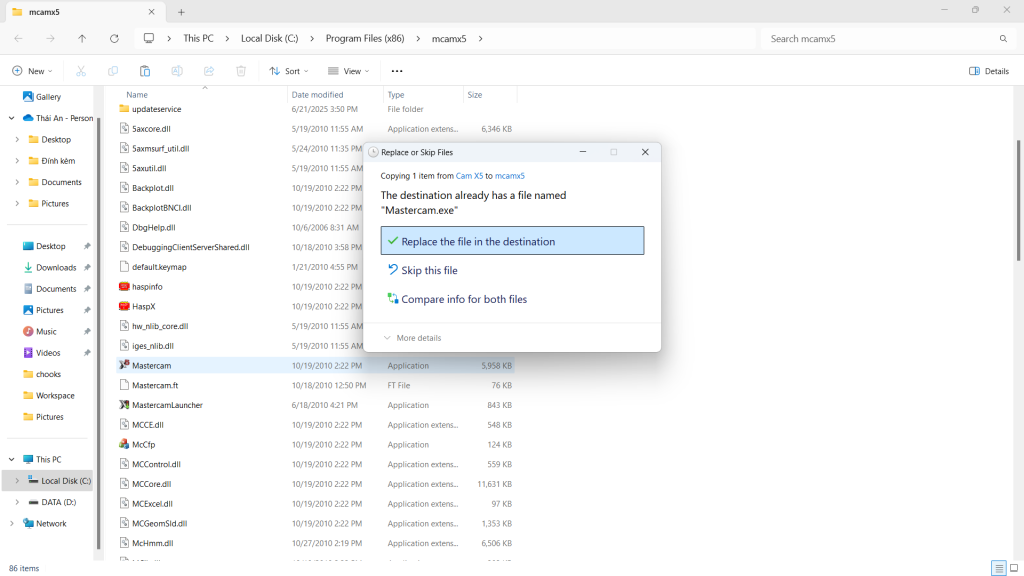1024x576 pixels.
Task: Select the updateservice folder
Action: click(157, 109)
